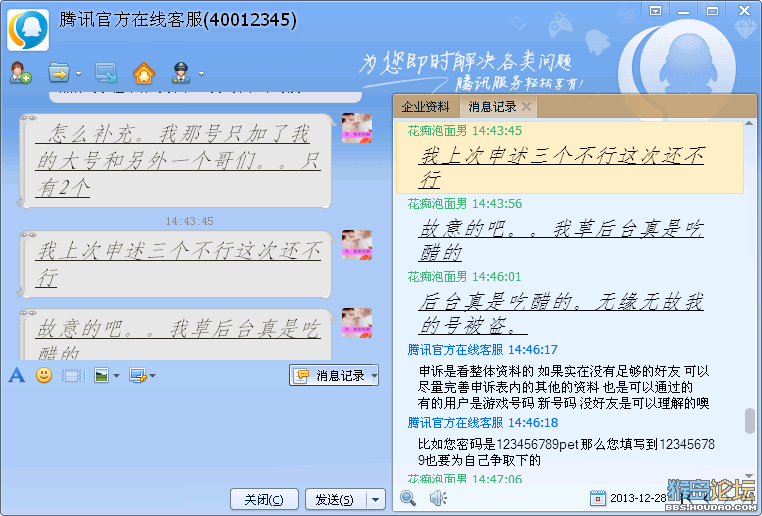Screen dimensions: 762x516
Task: Click the Tencent customer service avatar logo
Action: (28, 30)
